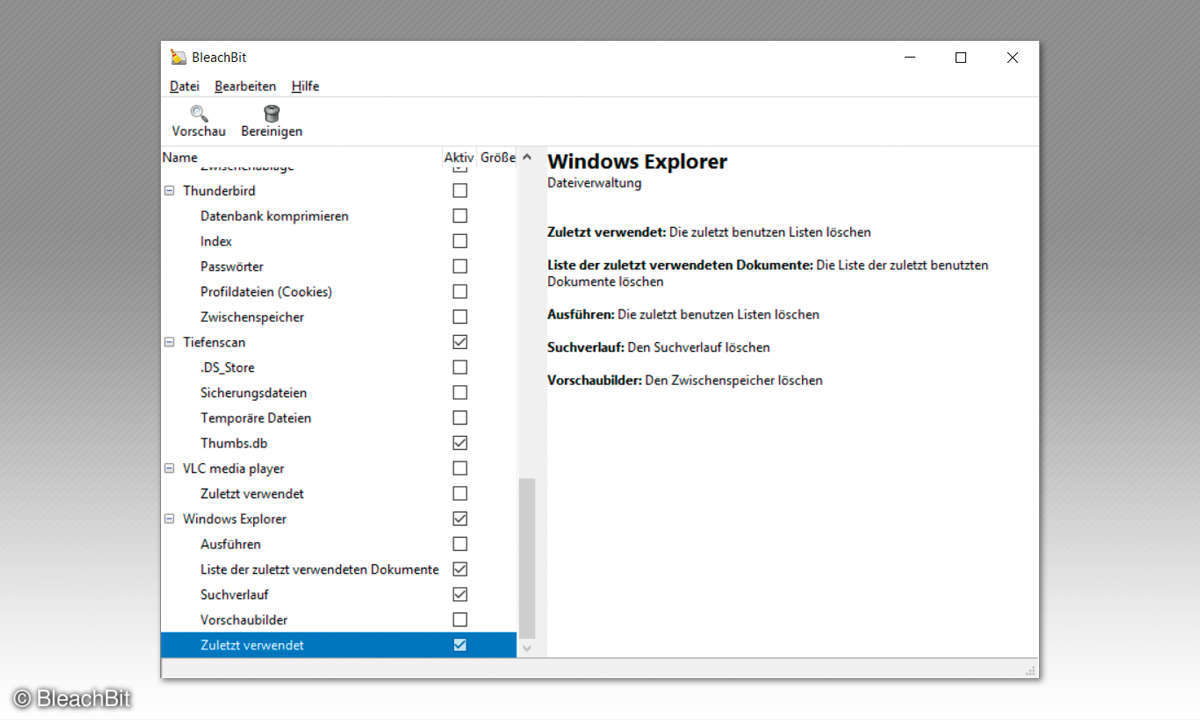Viewport: 1200px width, 720px height.
Task: Click the BleachBit title bar app icon
Action: point(178,57)
